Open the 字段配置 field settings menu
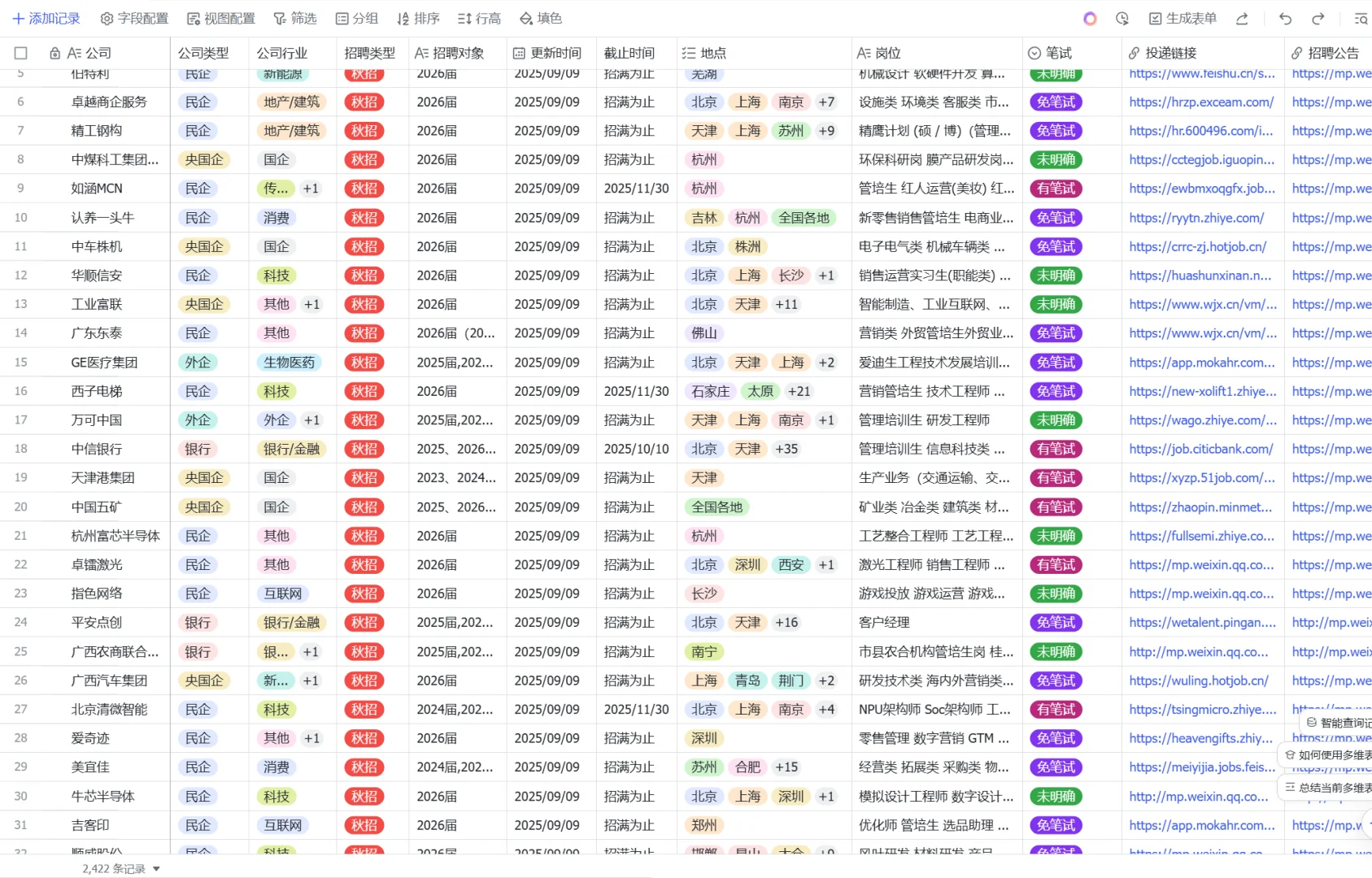Viewport: 1372px width, 878px height. coord(134,19)
